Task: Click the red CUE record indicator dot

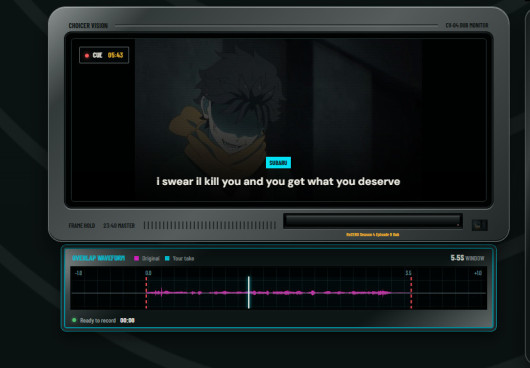Action: (87, 55)
